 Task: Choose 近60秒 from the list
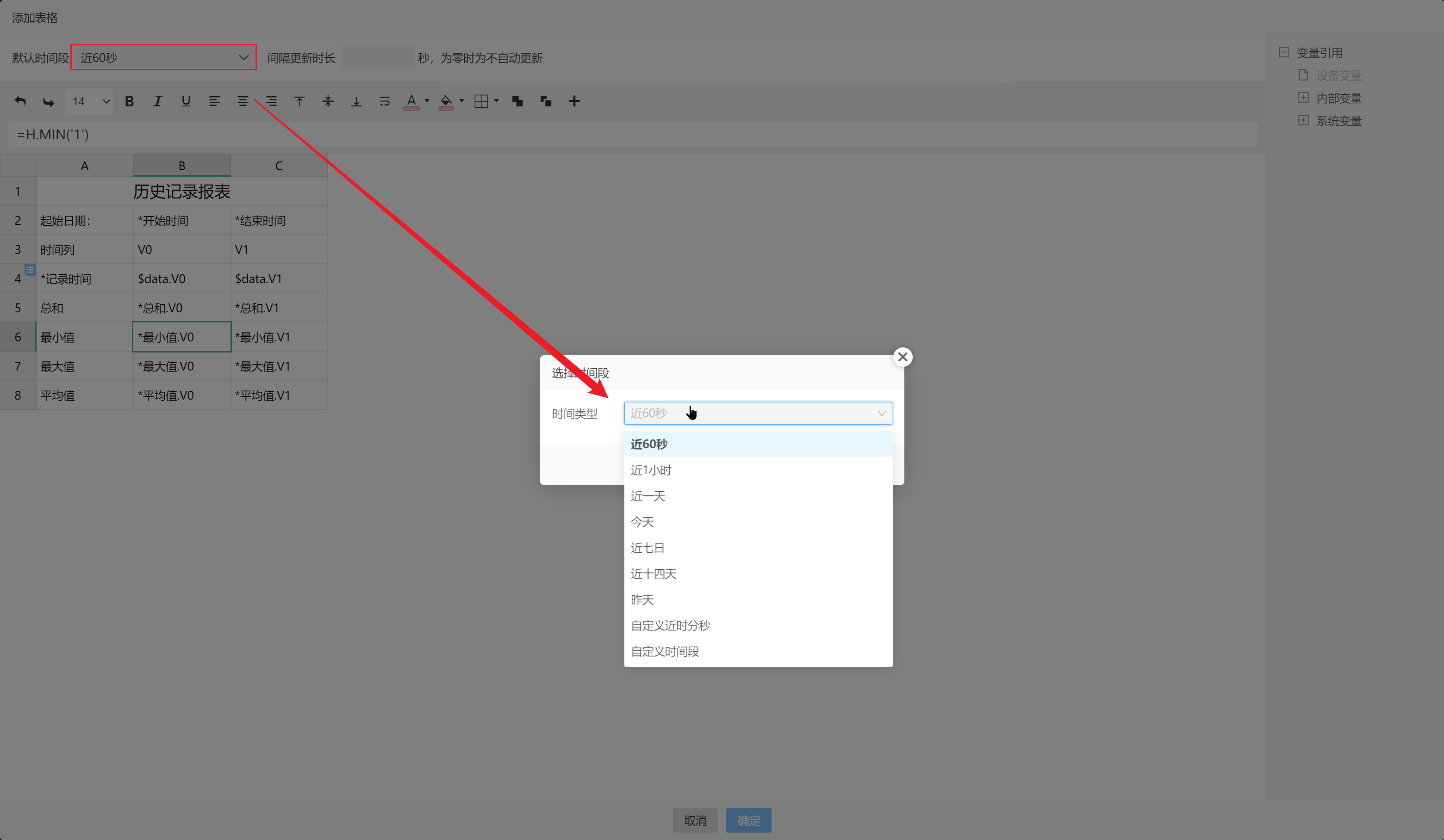(758, 444)
